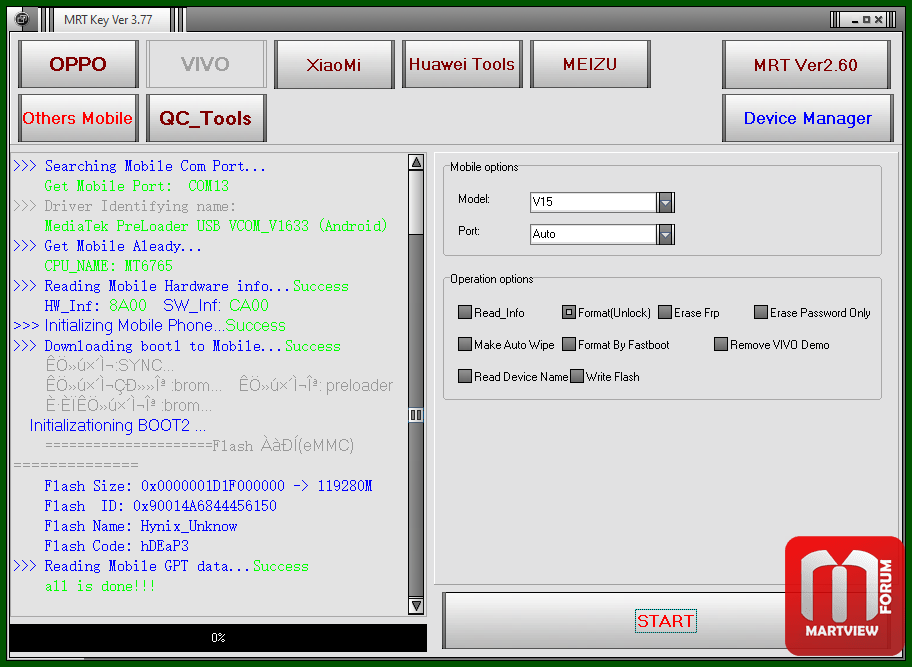This screenshot has height=667, width=912.
Task: Click 'Get Mobile Aleady...' log line
Action: click(x=108, y=246)
